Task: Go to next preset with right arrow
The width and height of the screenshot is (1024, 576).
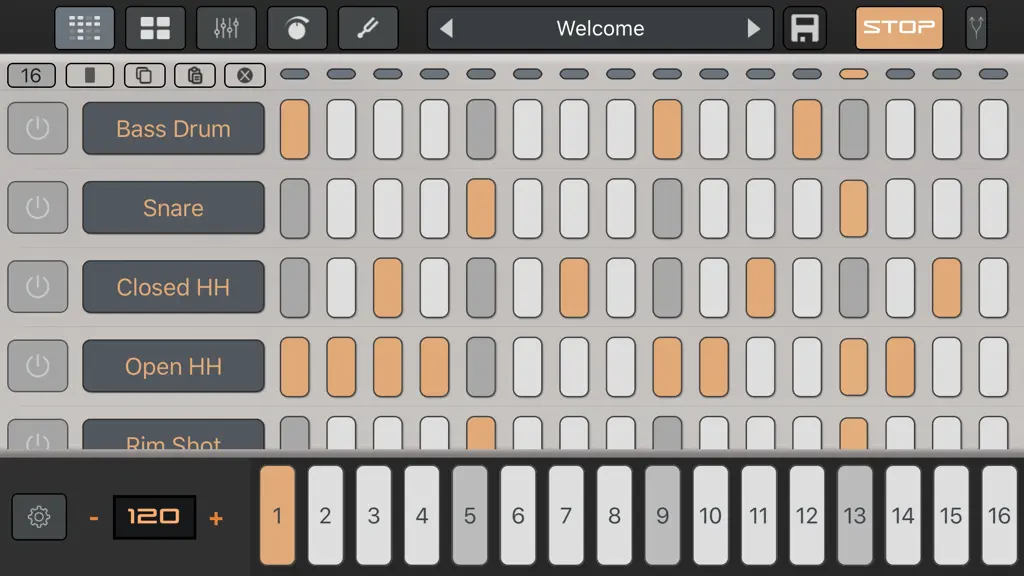Action: point(754,28)
